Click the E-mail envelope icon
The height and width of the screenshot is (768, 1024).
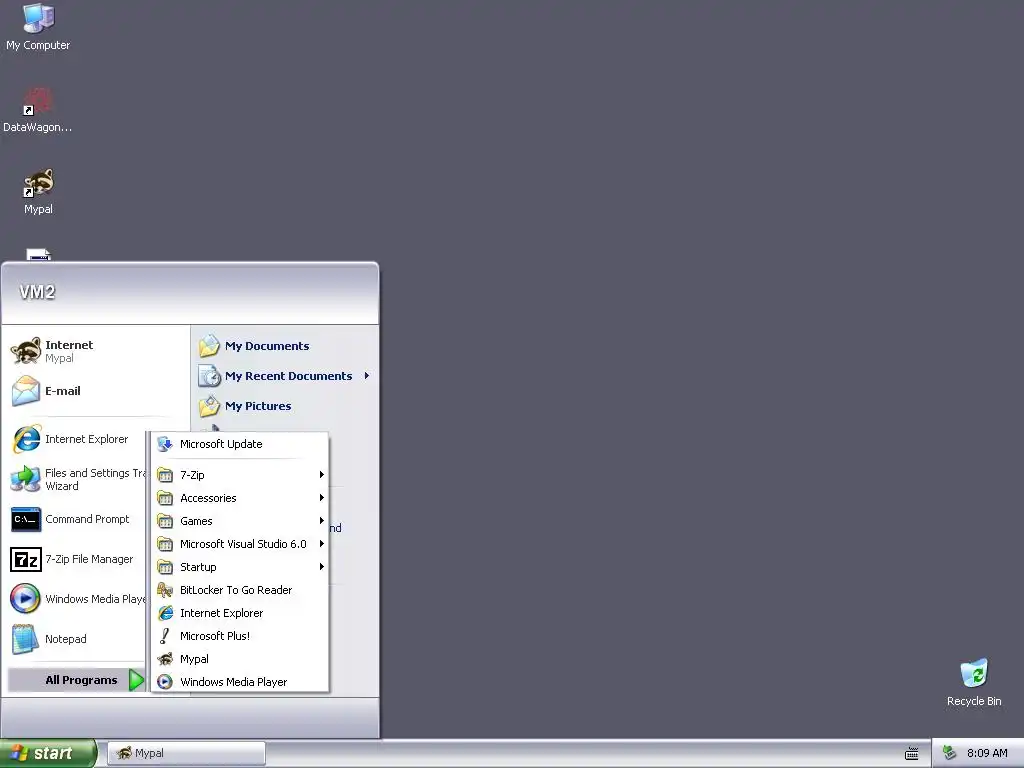(x=26, y=391)
